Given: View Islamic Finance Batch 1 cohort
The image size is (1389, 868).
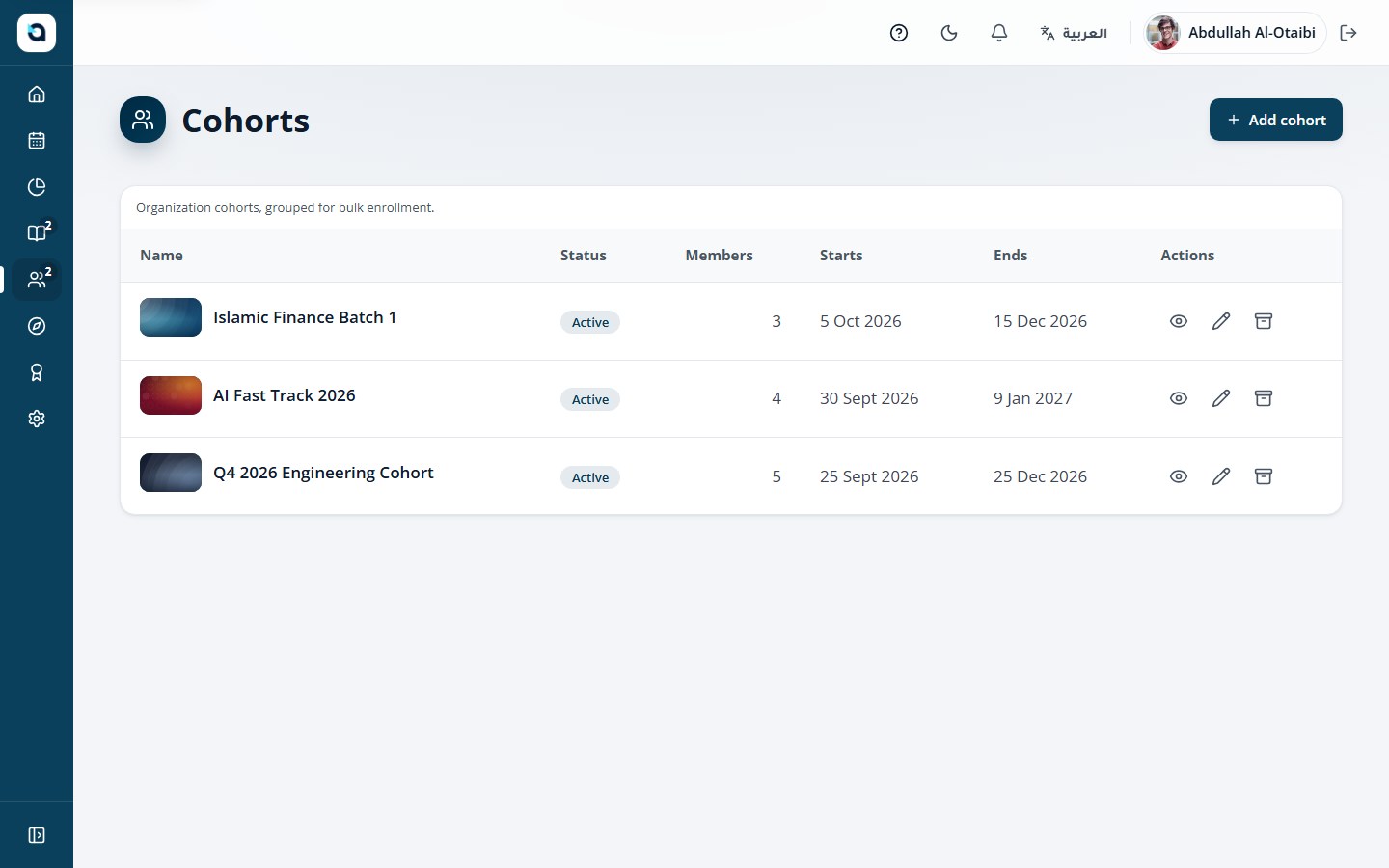Looking at the screenshot, I should (x=1179, y=321).
